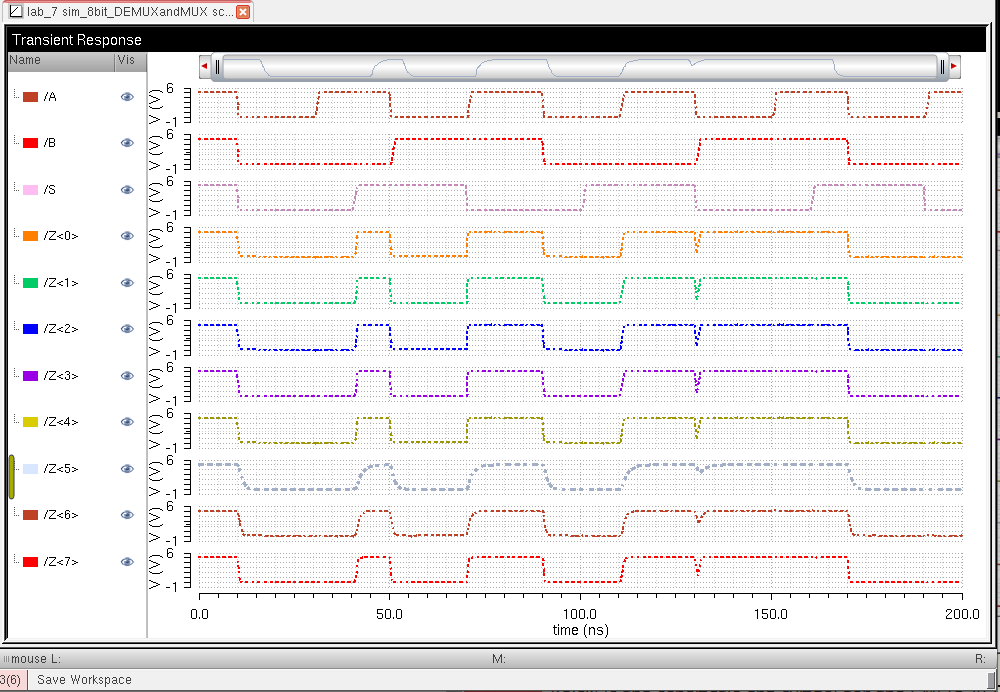Select the /S signal name
This screenshot has width=1000, height=692.
click(x=50, y=190)
